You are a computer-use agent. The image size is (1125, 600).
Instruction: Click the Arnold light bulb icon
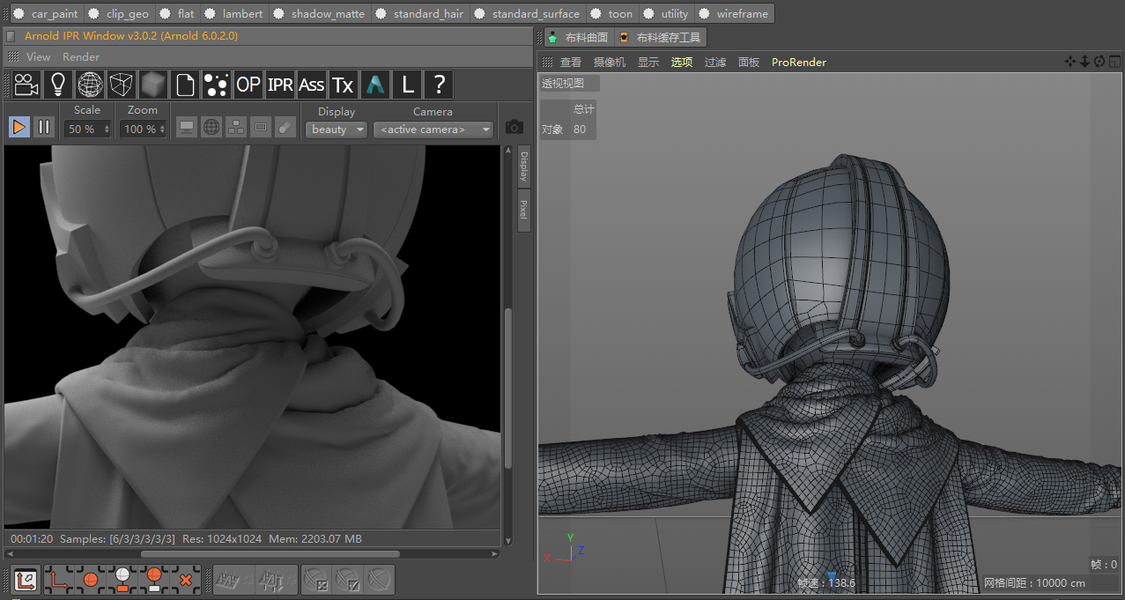[58, 85]
